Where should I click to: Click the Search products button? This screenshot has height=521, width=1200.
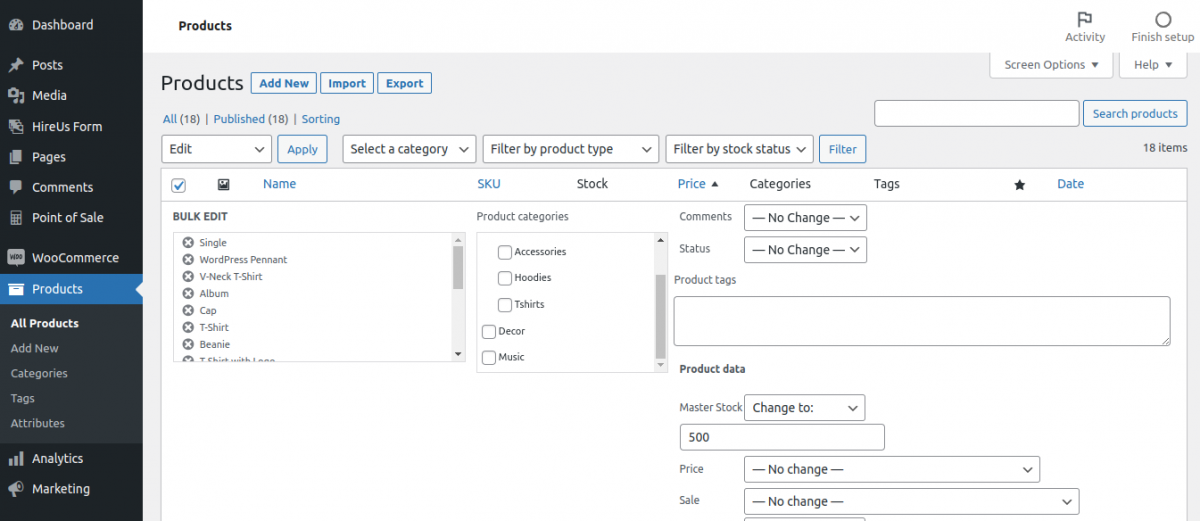coord(1135,114)
